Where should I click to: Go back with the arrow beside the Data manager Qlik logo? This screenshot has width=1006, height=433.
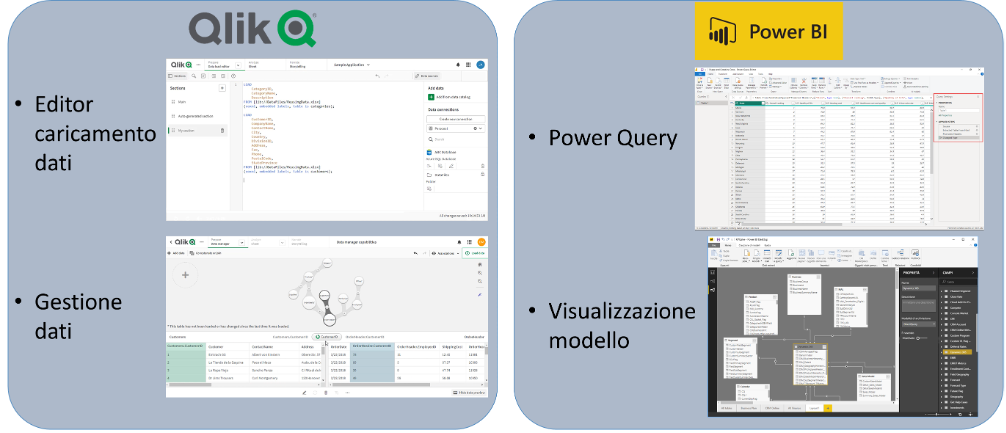click(x=171, y=242)
